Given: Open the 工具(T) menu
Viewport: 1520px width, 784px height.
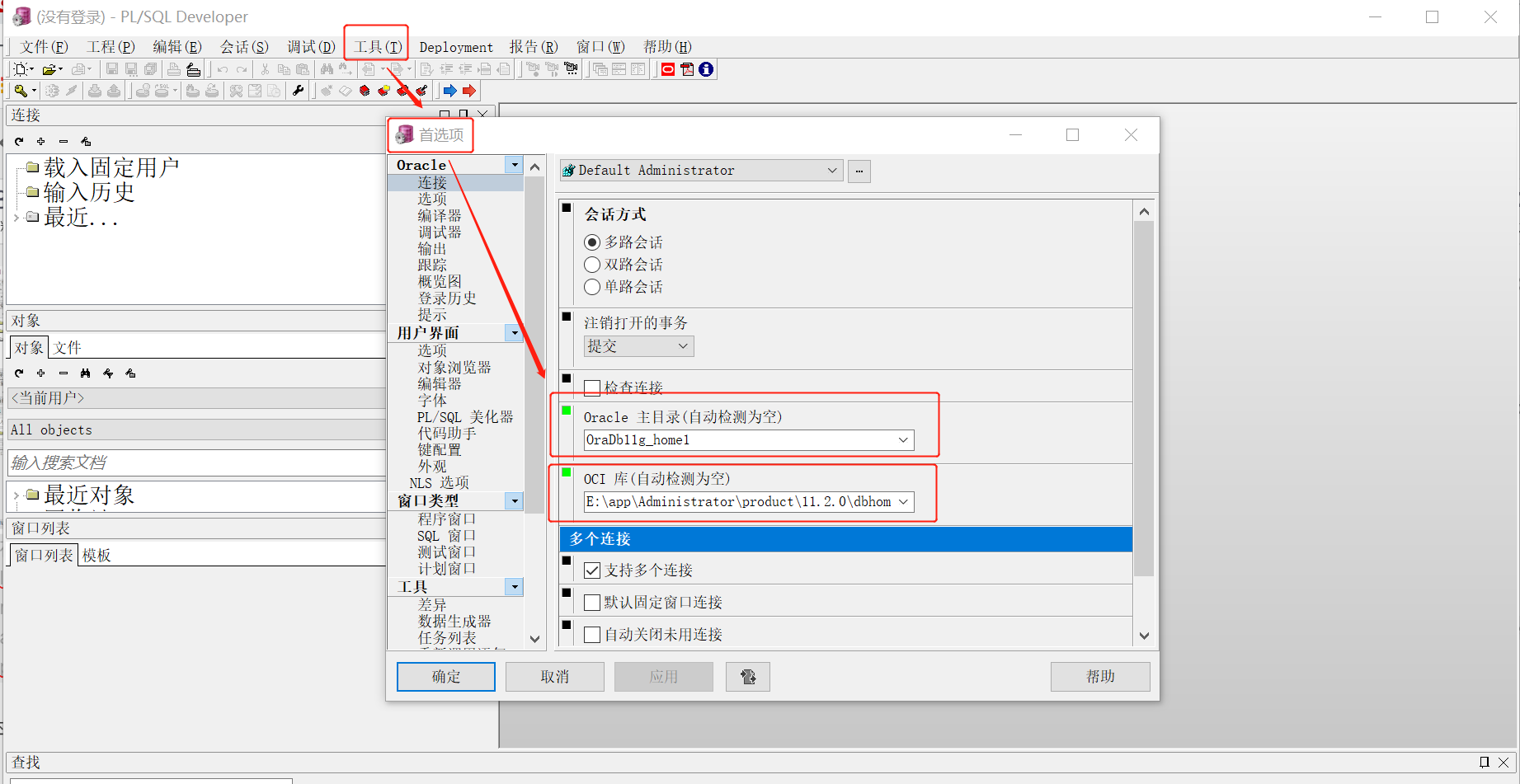Looking at the screenshot, I should click(378, 47).
